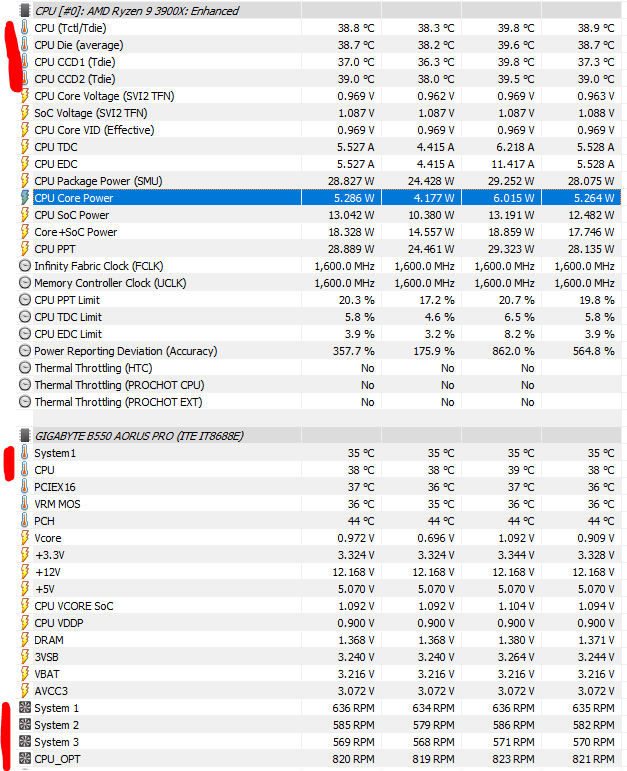Select the System1 temperature row label
Viewport: 627px width, 771px height.
55,453
